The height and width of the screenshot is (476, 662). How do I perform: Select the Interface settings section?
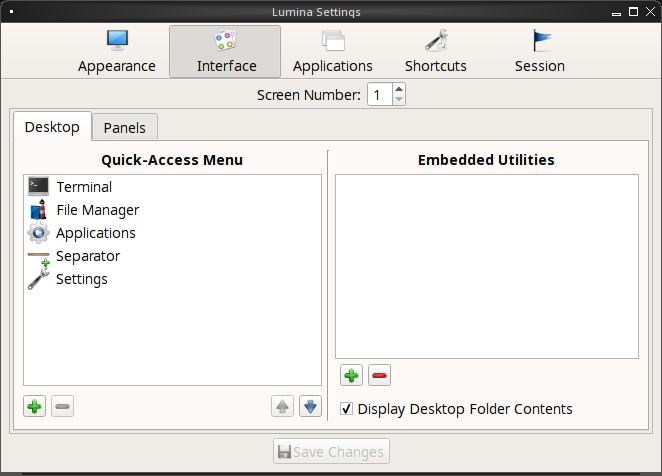pos(225,52)
